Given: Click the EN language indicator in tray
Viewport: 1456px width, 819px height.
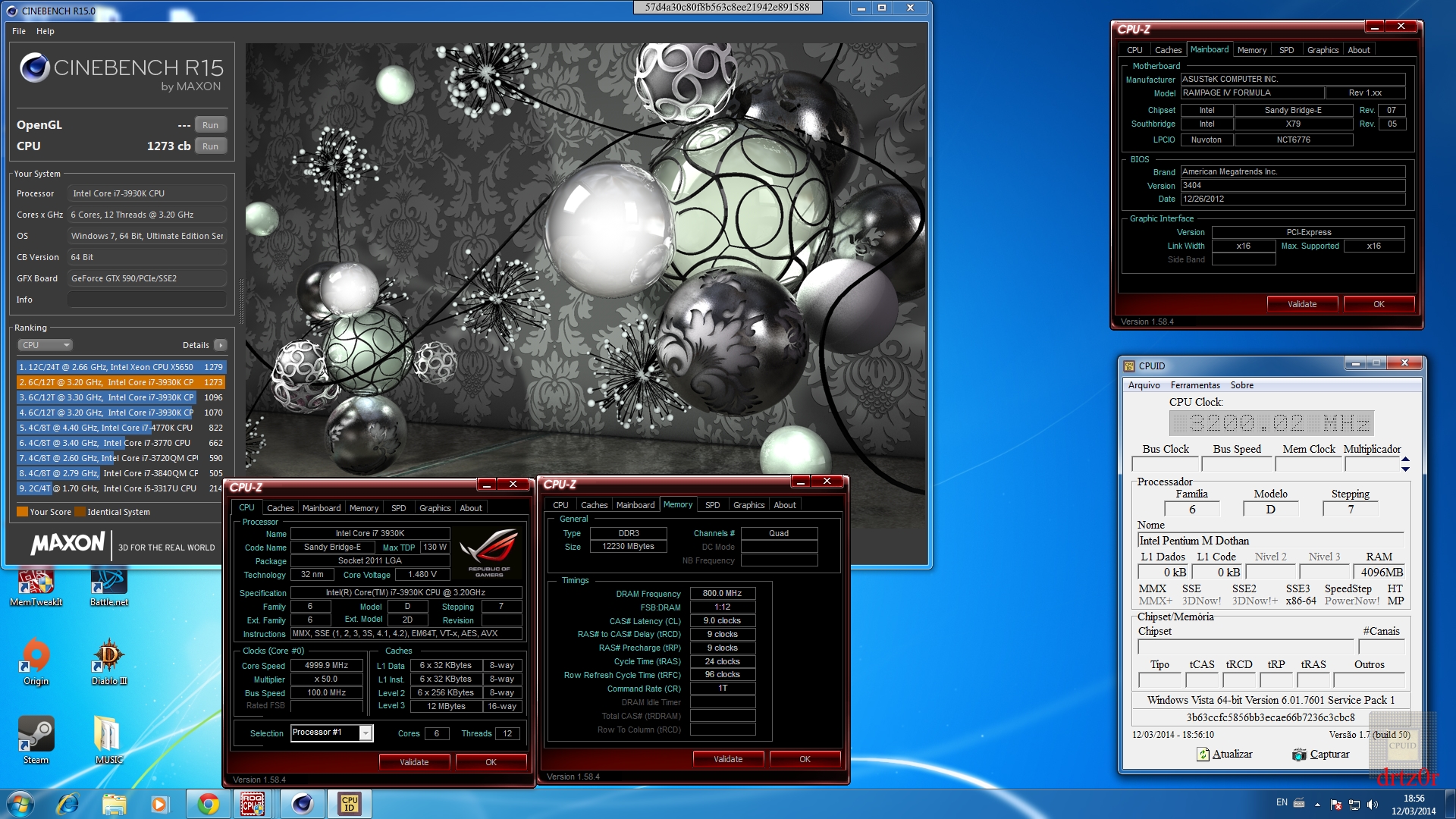Looking at the screenshot, I should [x=1282, y=802].
